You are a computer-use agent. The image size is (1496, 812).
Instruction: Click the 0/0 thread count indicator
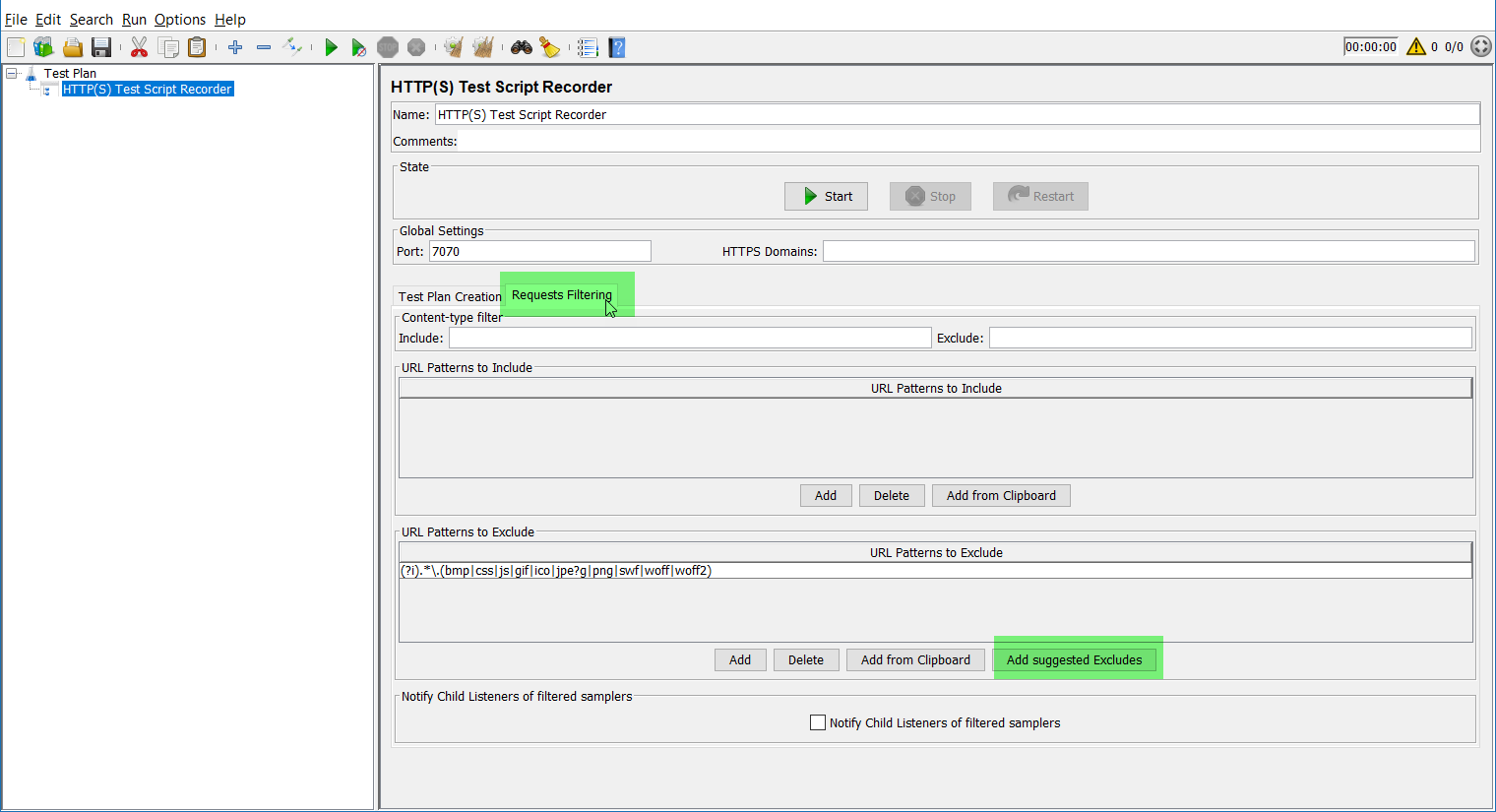coord(1454,46)
